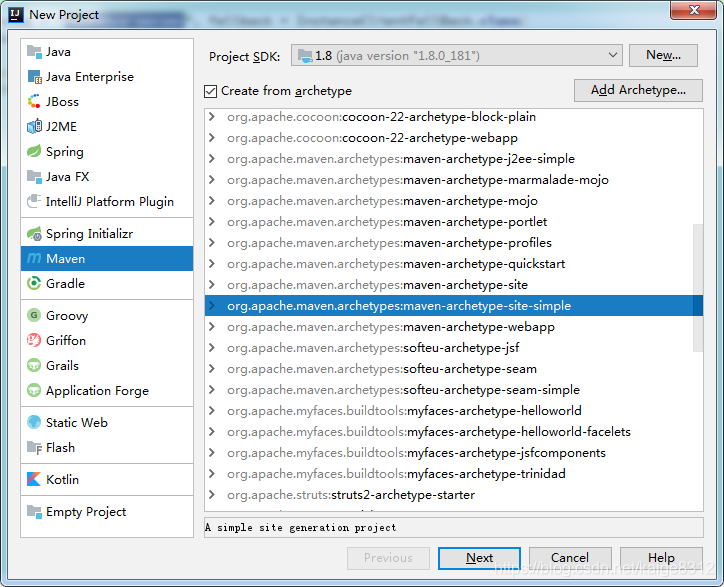The width and height of the screenshot is (724, 587).
Task: Select the Java FX icon
Action: (x=34, y=176)
